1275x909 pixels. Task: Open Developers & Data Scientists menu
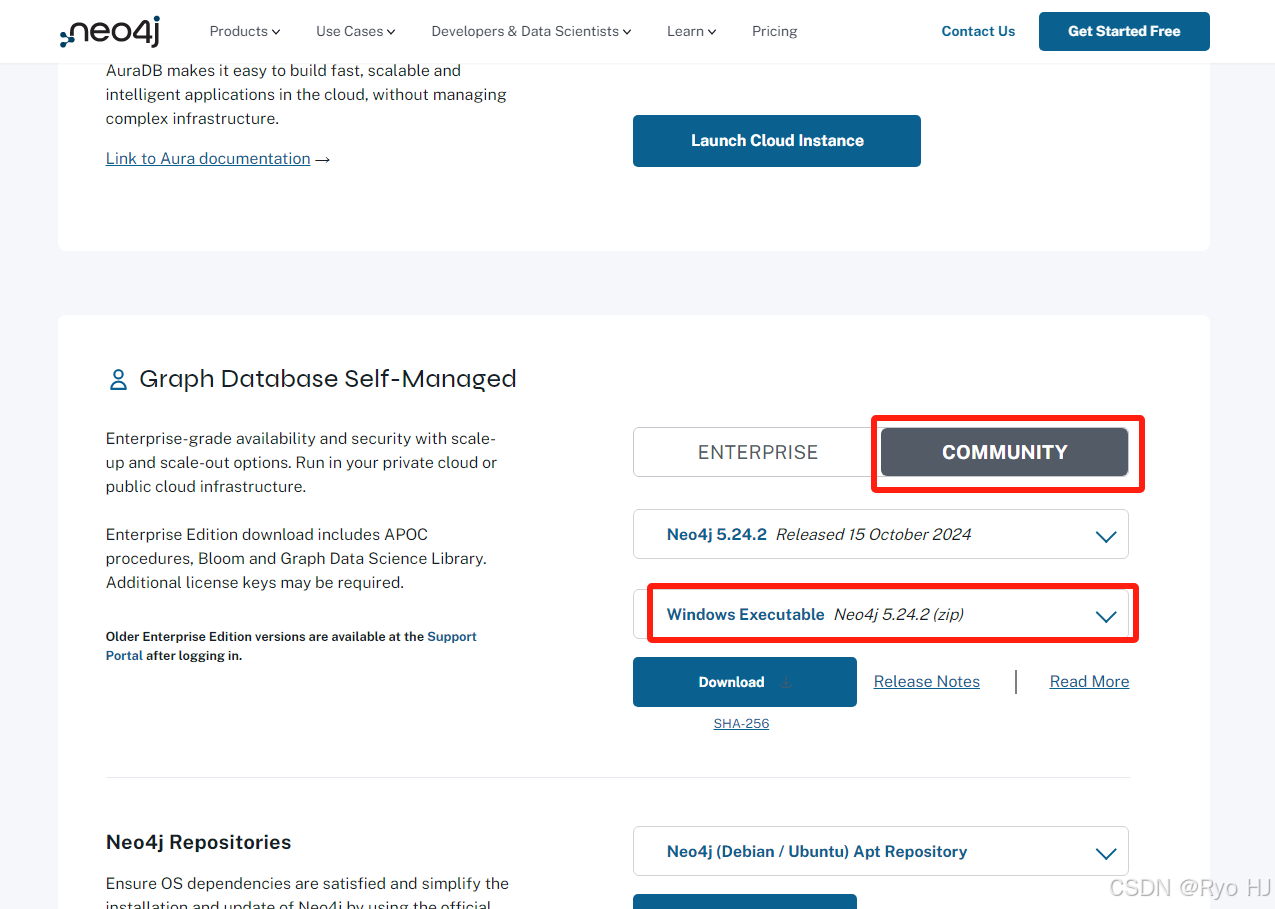pos(531,31)
